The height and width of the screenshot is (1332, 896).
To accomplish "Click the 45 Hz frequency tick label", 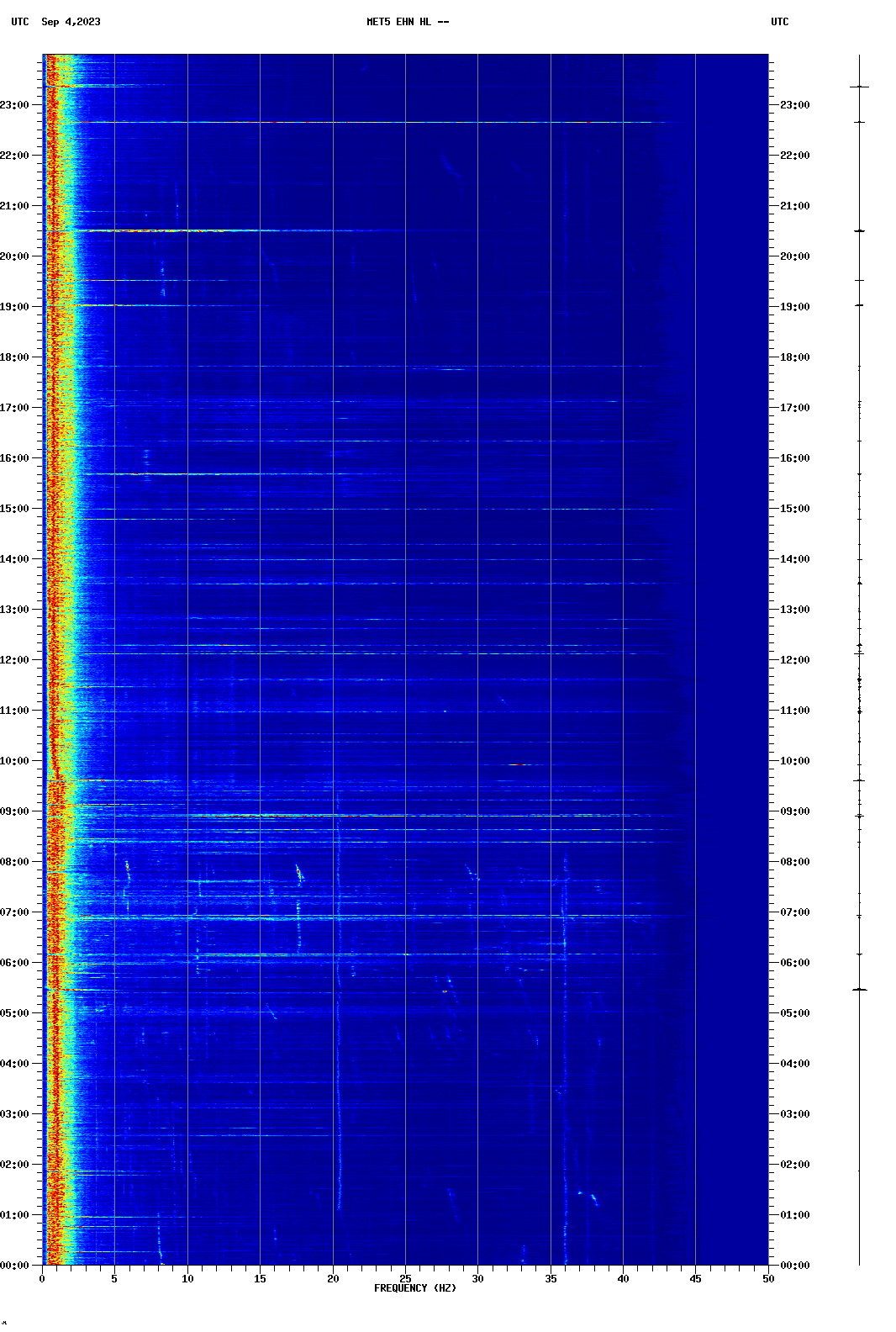I will coord(695,1279).
